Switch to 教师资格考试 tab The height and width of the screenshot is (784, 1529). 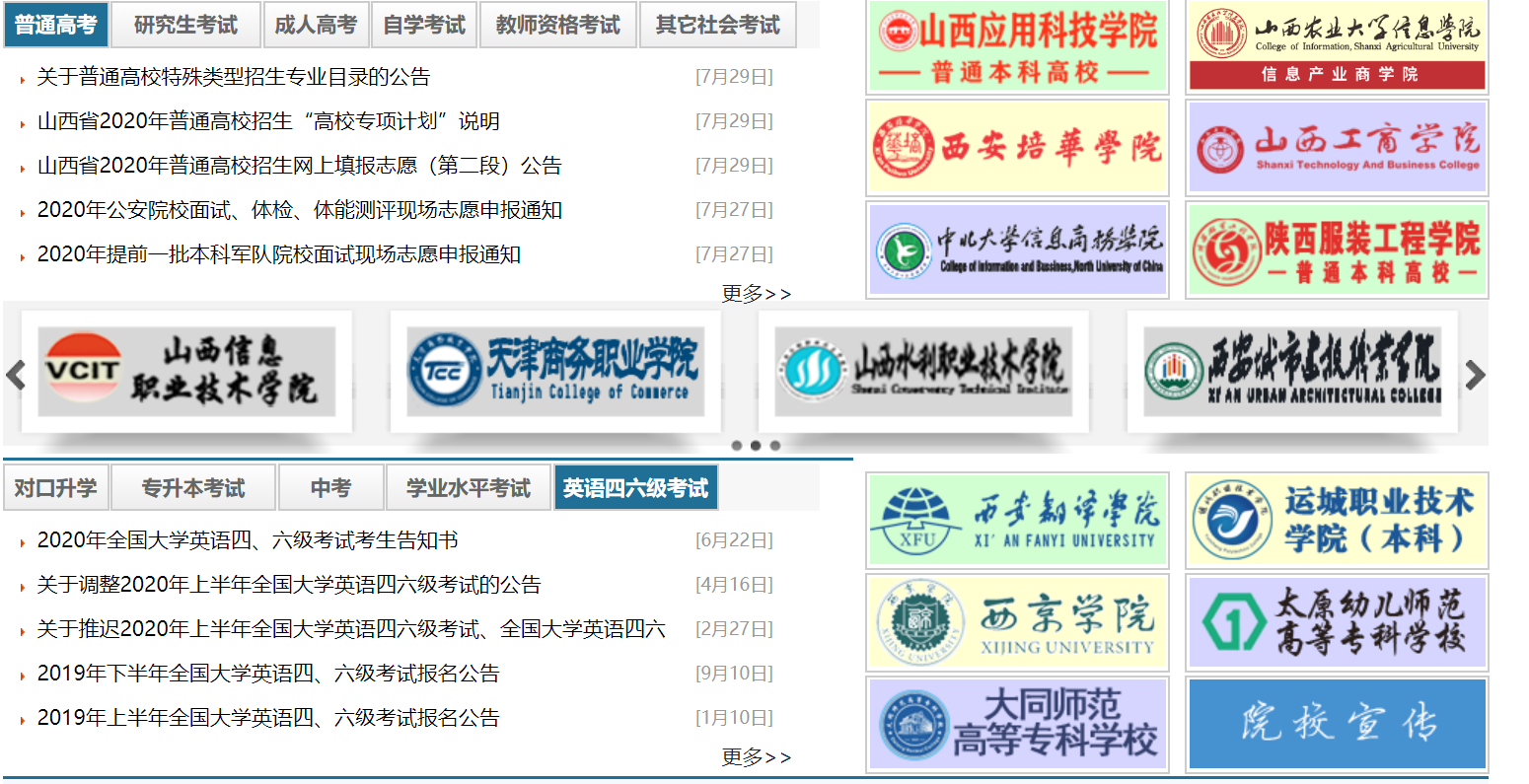pos(558,25)
